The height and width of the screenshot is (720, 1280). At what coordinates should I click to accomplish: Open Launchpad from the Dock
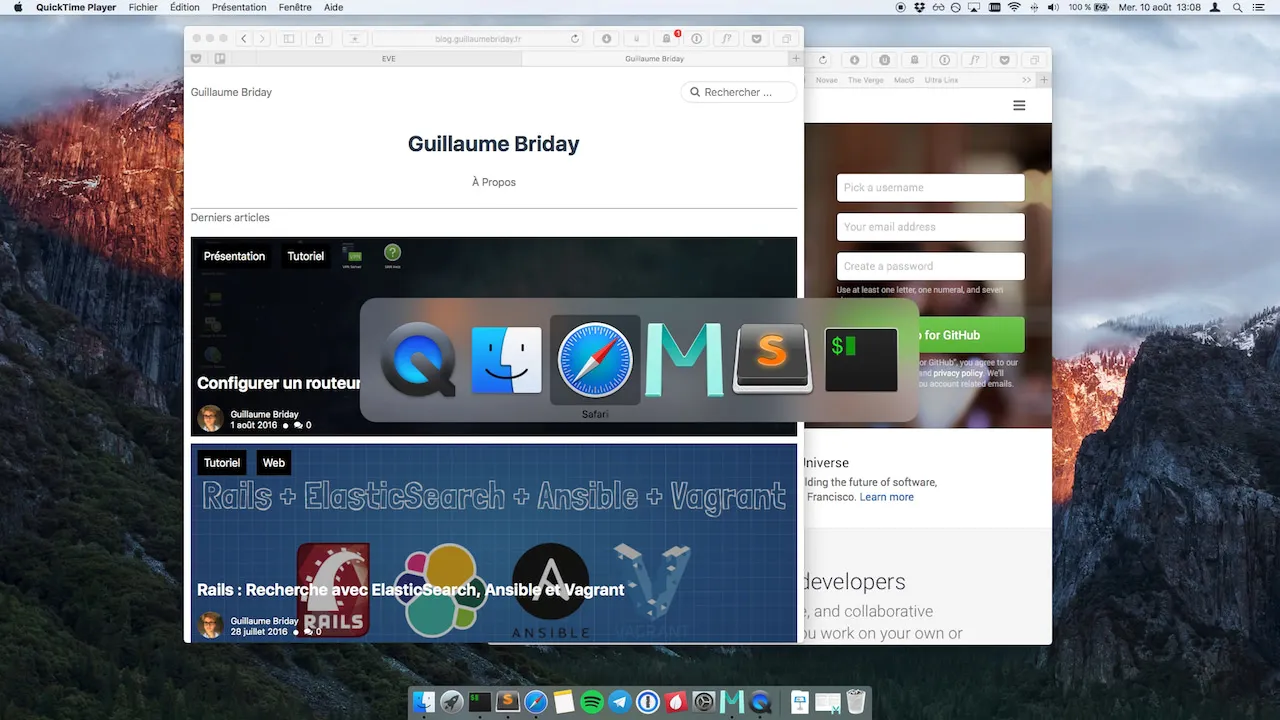[452, 702]
